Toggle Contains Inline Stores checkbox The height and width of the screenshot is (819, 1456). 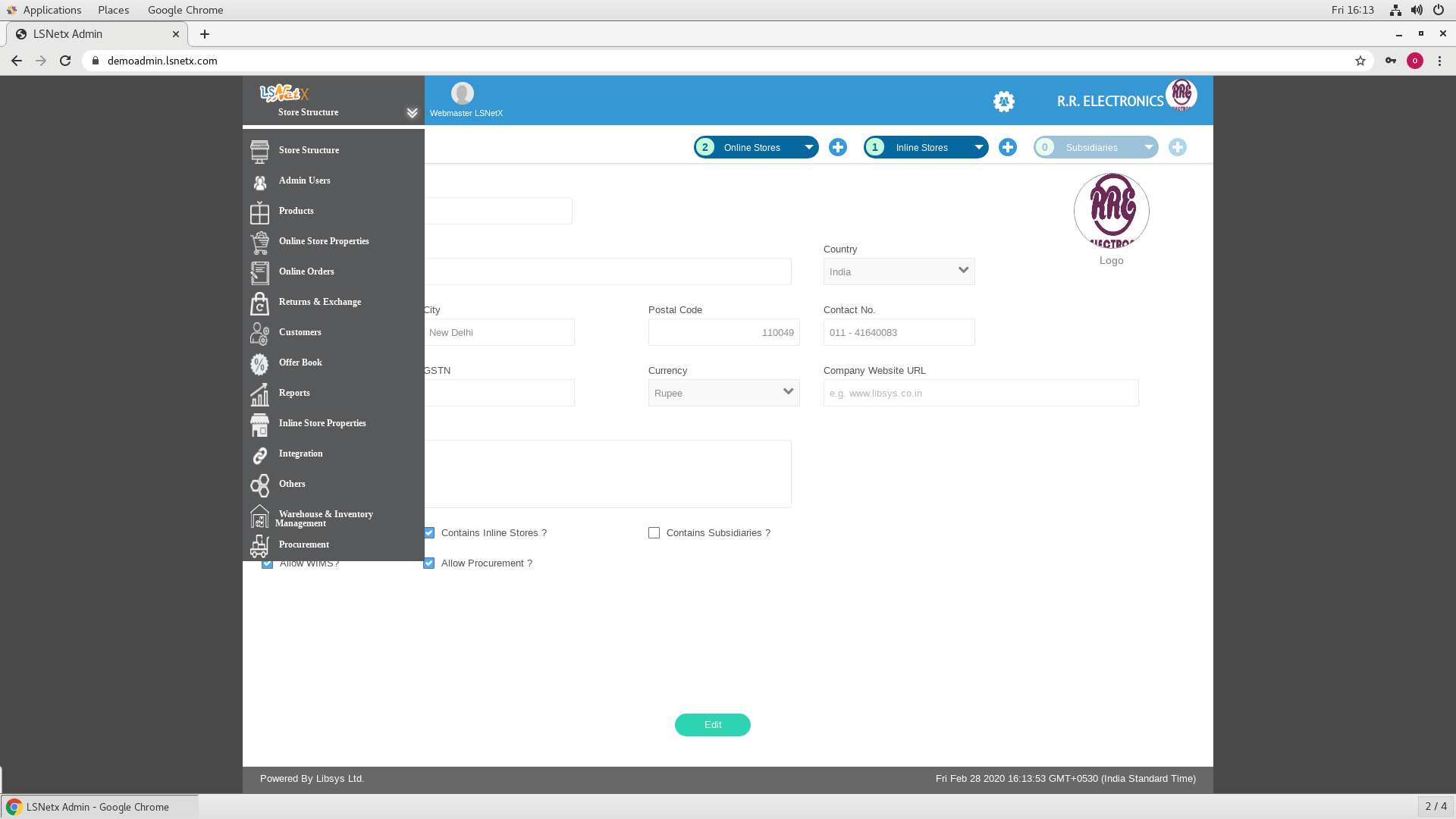pos(429,533)
